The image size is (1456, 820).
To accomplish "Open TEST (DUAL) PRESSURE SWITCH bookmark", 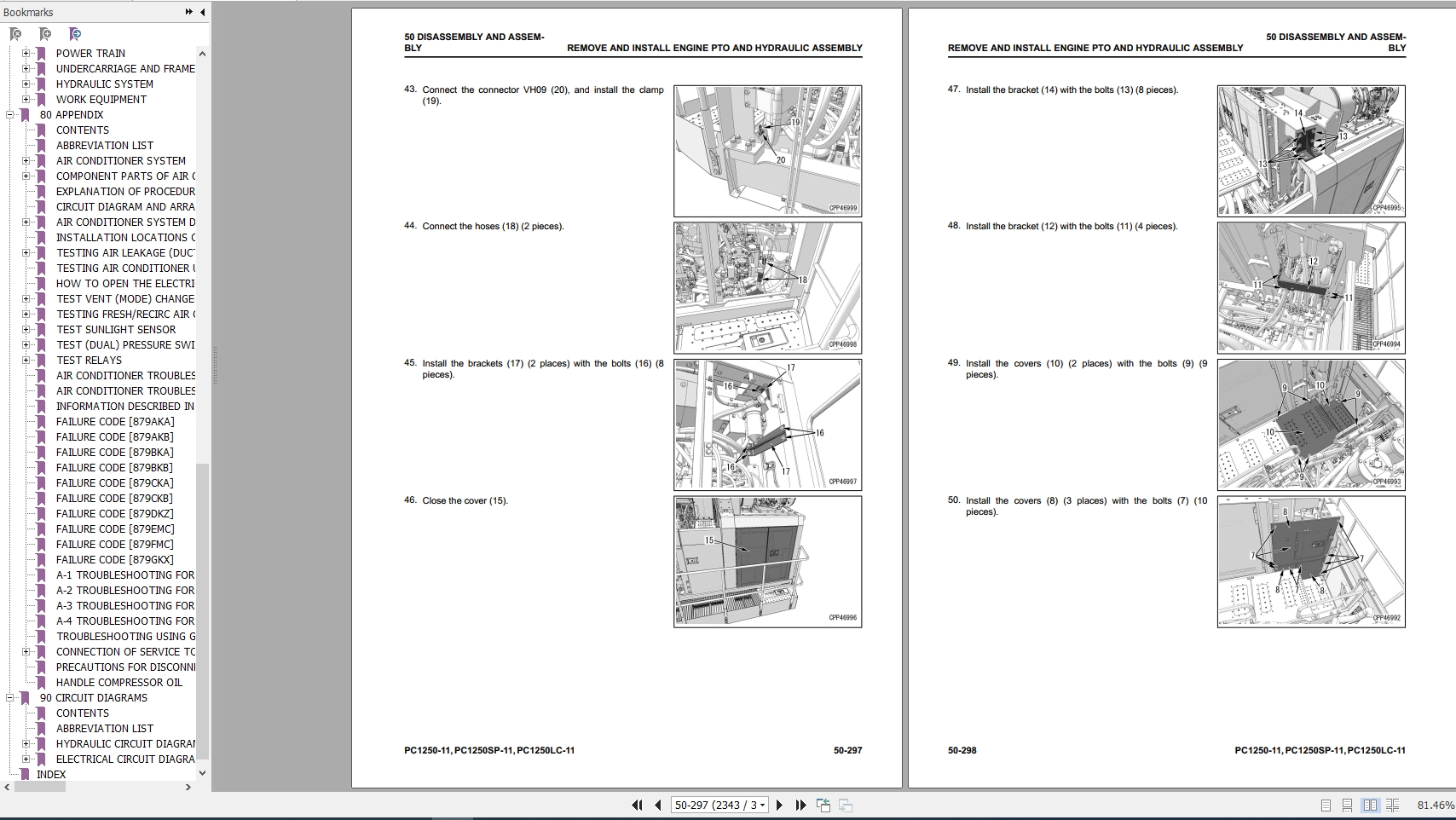I will pyautogui.click(x=125, y=344).
